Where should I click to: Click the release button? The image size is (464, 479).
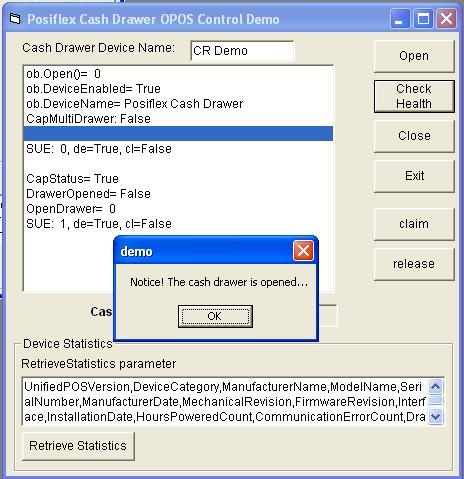tap(414, 264)
